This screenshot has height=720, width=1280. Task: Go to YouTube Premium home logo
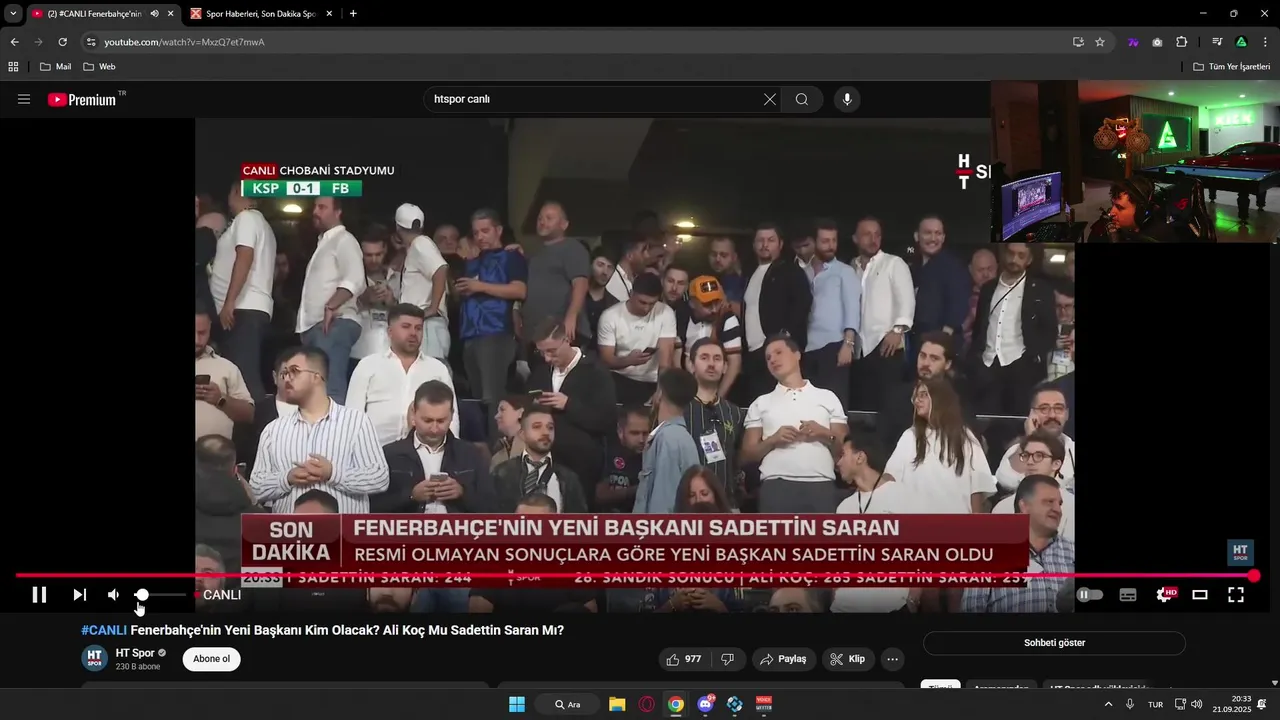[x=82, y=99]
